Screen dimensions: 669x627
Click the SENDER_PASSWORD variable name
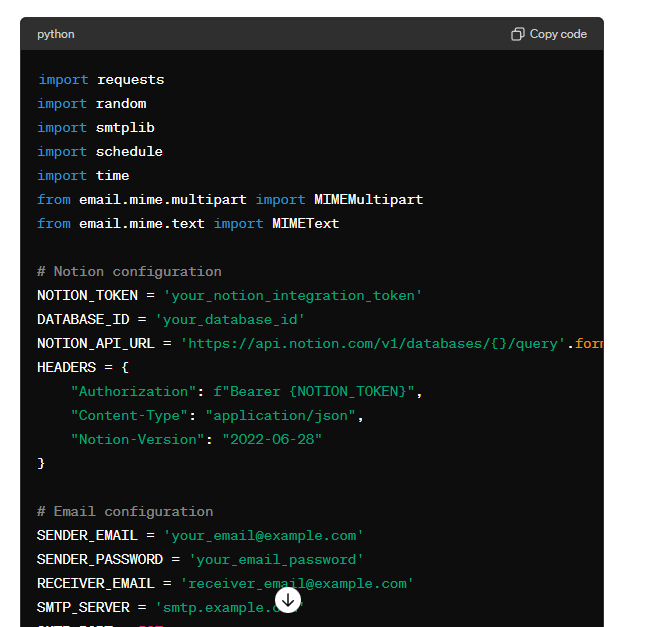(100, 559)
